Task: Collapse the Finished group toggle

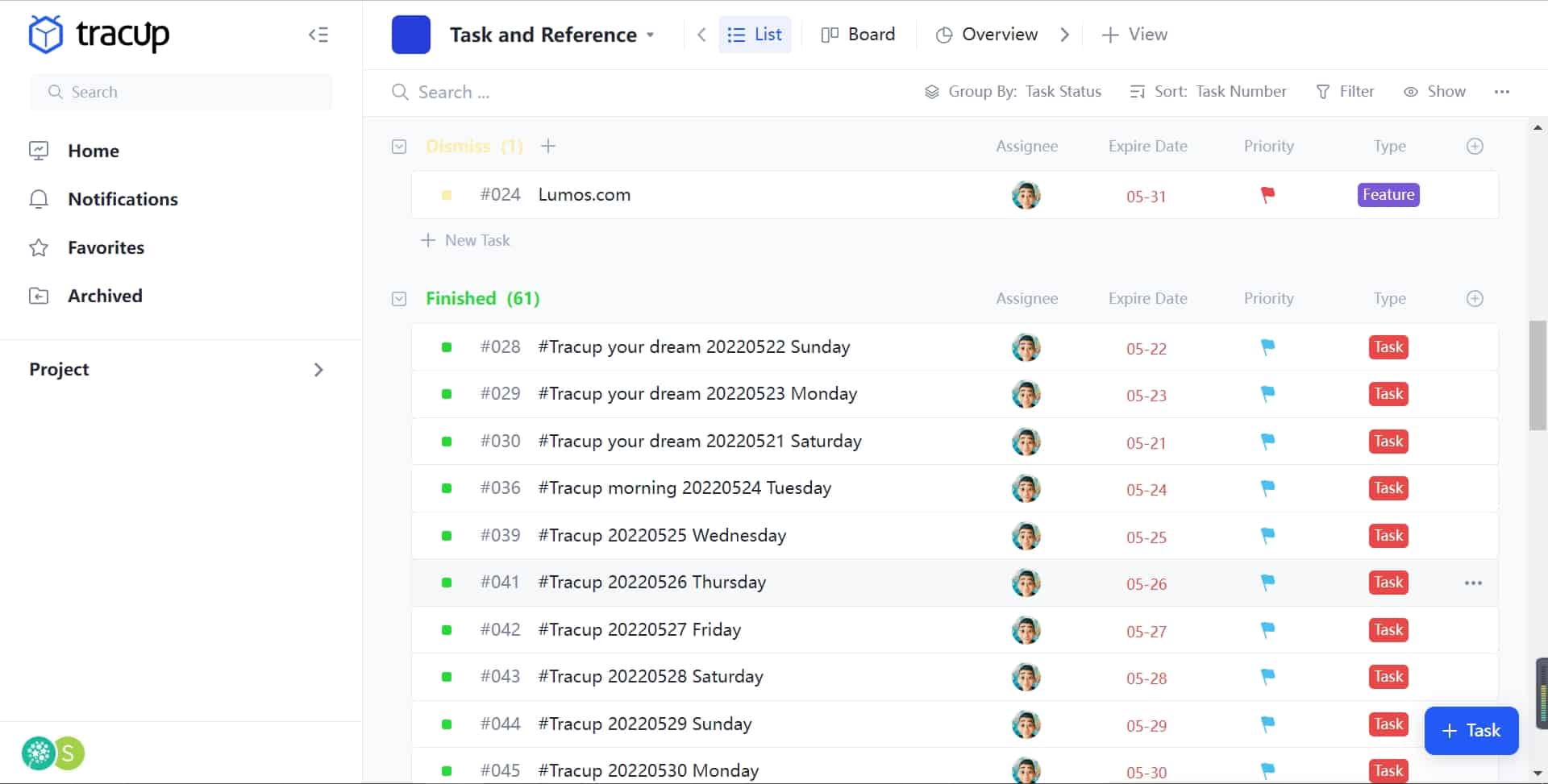Action: (399, 299)
